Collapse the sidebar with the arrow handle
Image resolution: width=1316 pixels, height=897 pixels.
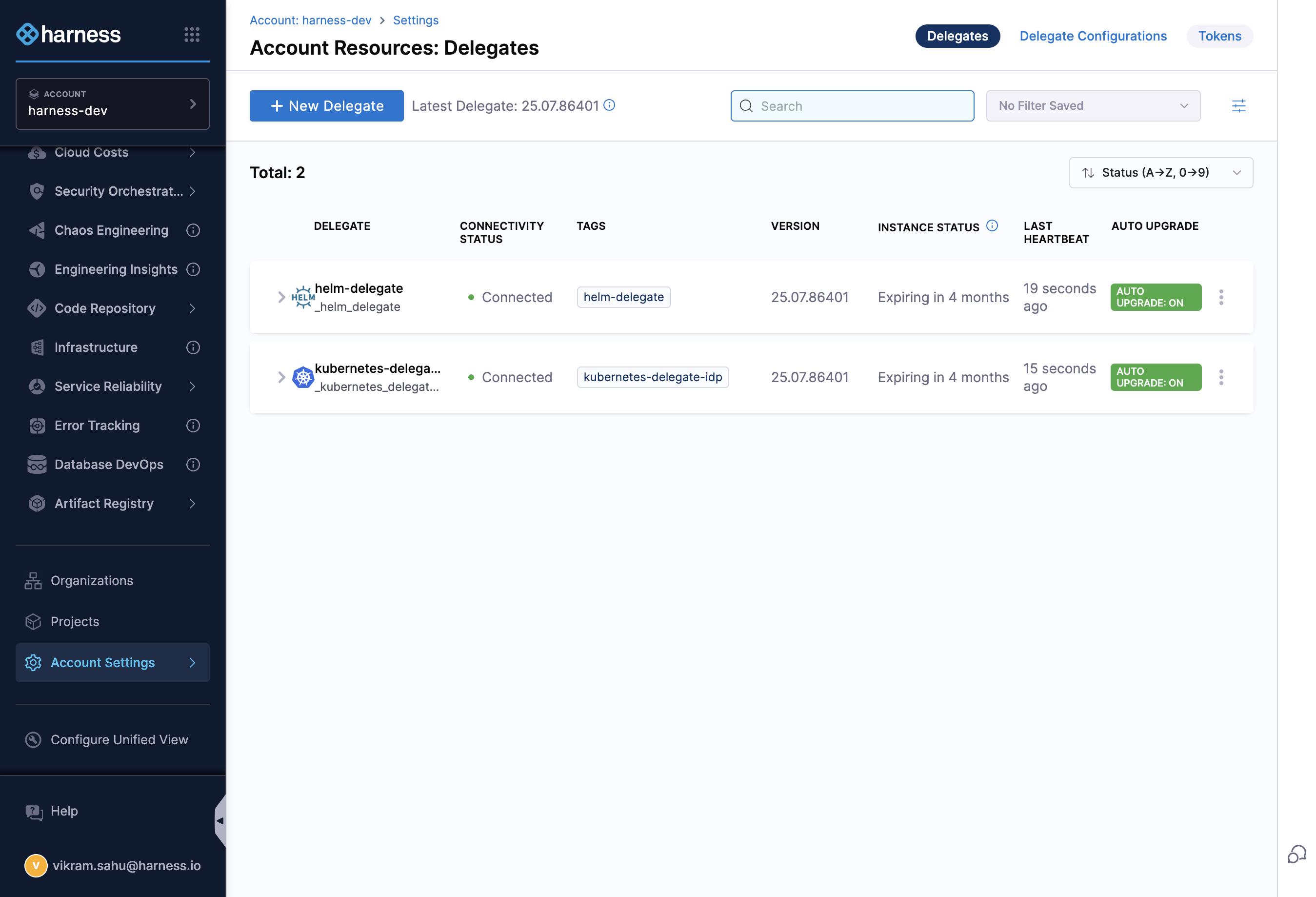click(x=219, y=820)
